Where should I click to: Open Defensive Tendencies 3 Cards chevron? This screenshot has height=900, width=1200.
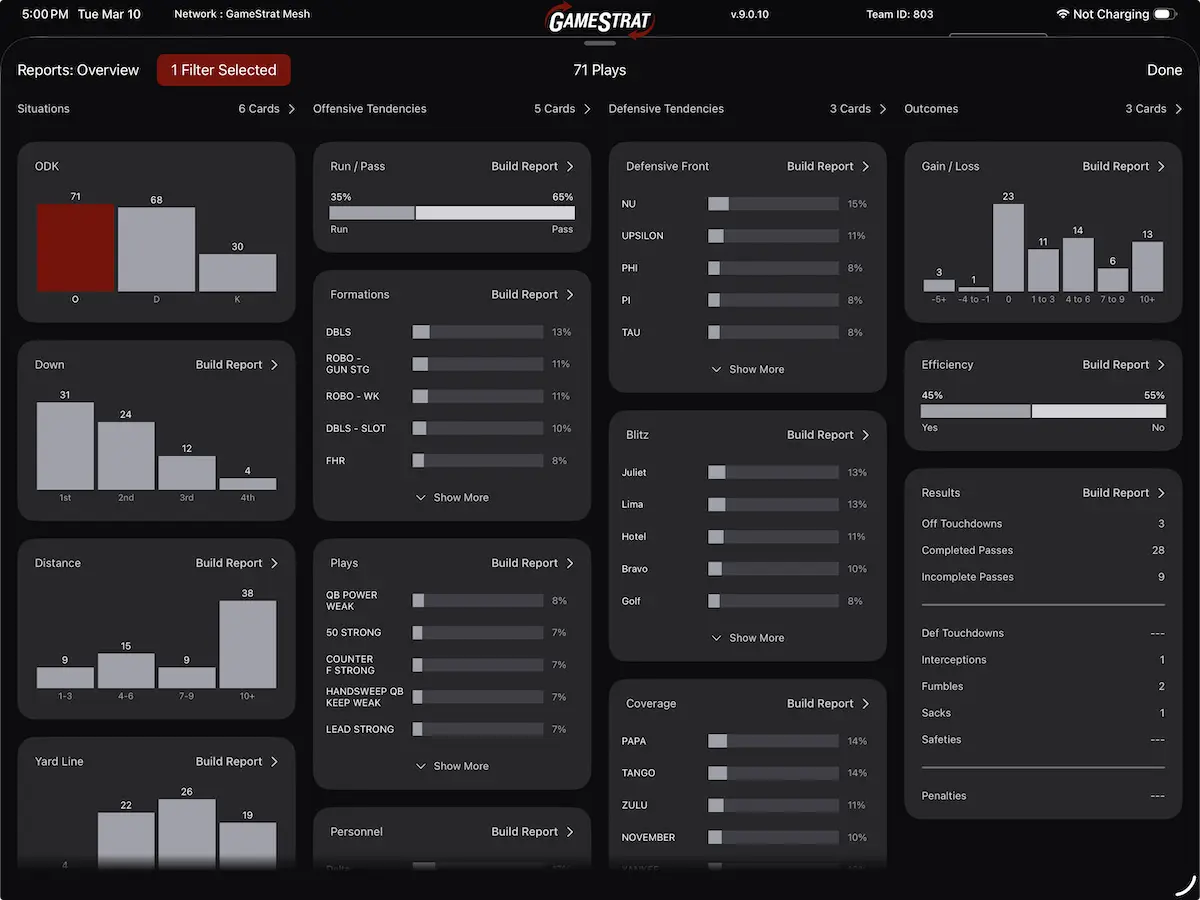(882, 109)
